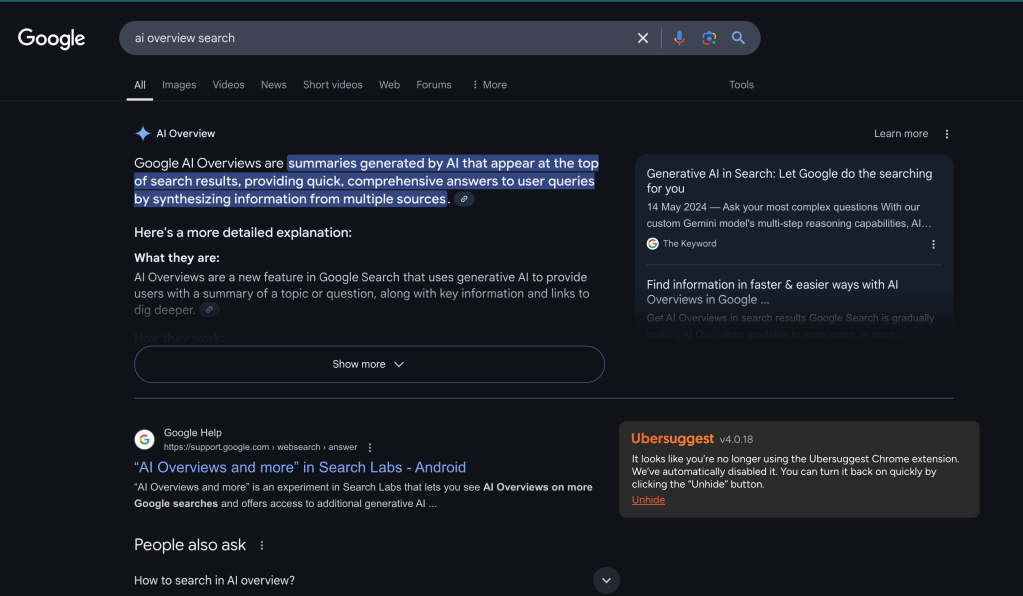
Task: Open Google Lens image search
Action: pyautogui.click(x=709, y=38)
